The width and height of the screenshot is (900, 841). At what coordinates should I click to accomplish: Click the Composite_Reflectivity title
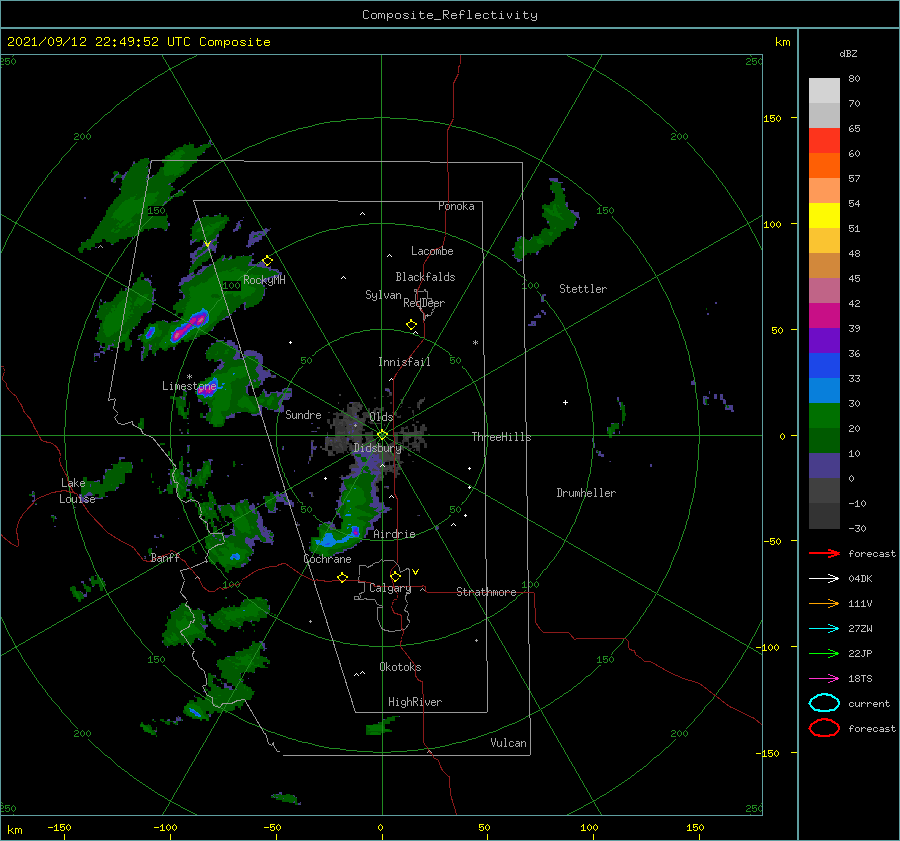[x=450, y=15]
